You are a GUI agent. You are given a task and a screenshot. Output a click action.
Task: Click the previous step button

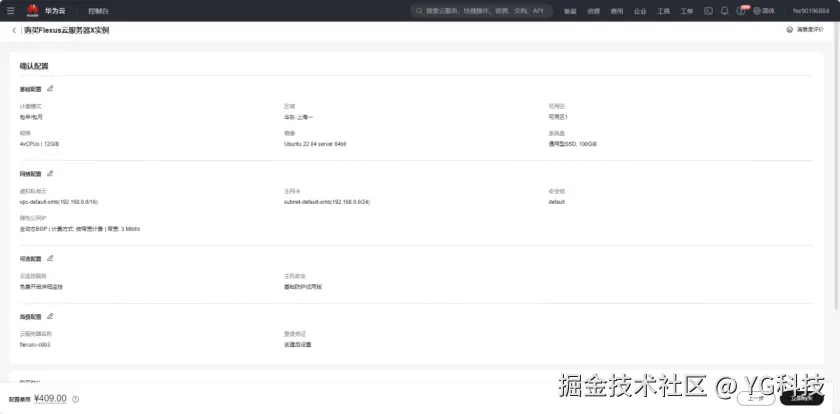click(756, 398)
